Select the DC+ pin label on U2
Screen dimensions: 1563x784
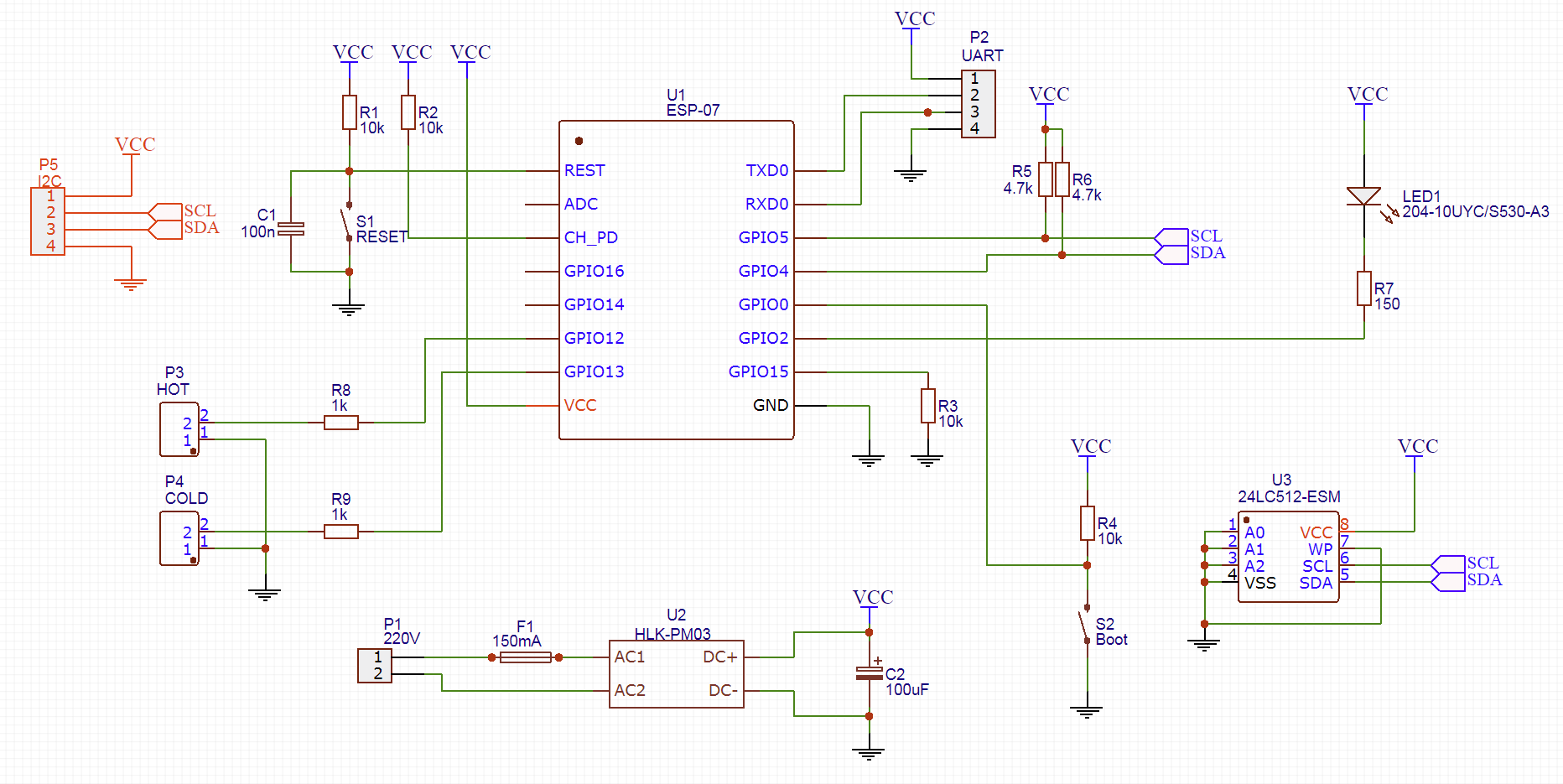[720, 657]
